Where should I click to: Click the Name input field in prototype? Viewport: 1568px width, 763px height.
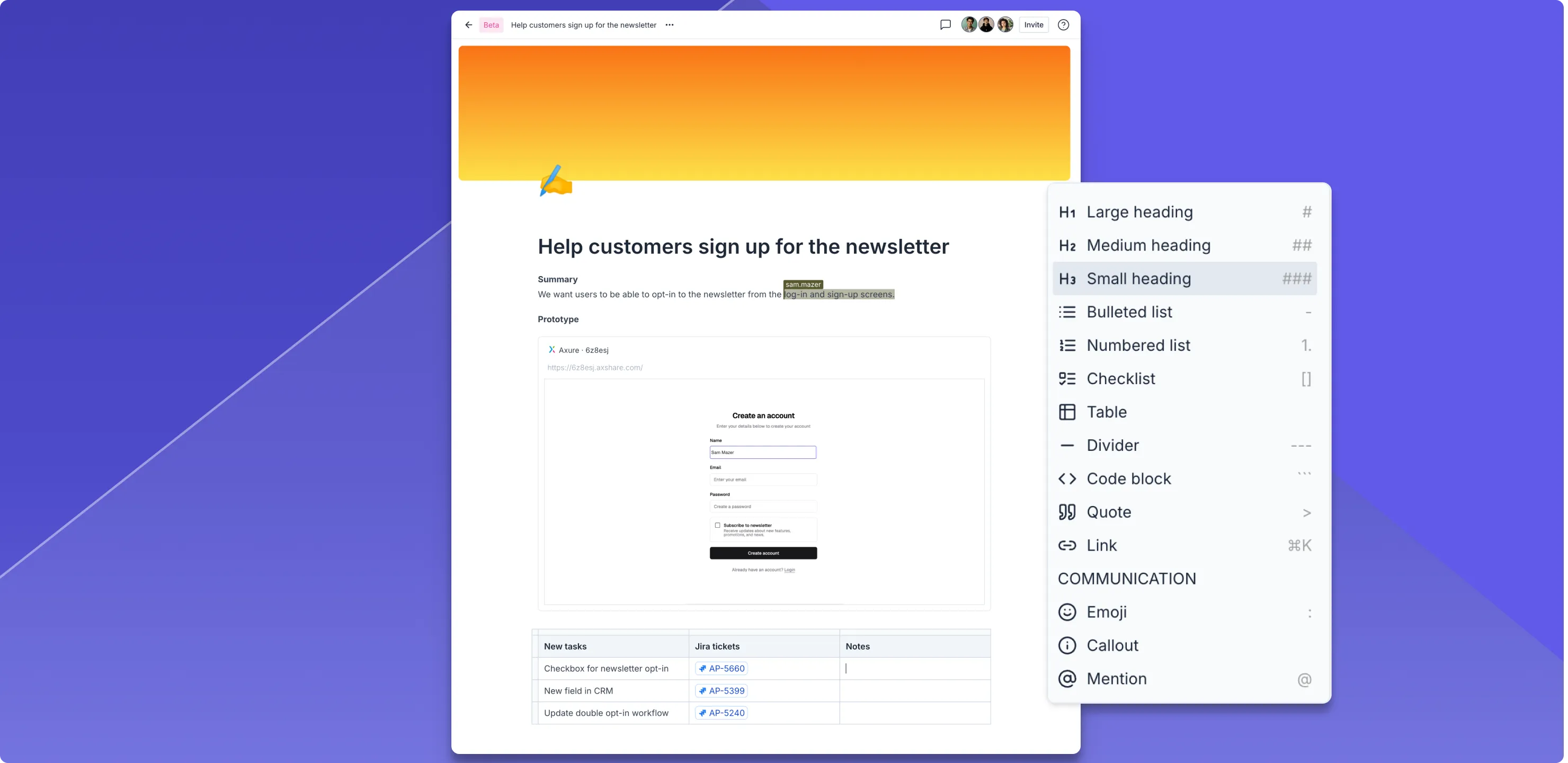coord(763,453)
